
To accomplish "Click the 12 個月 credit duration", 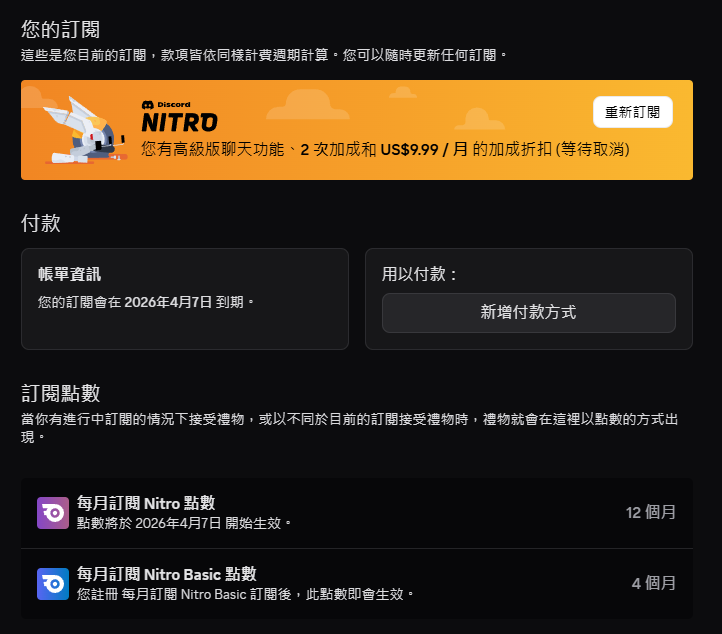I will point(650,512).
